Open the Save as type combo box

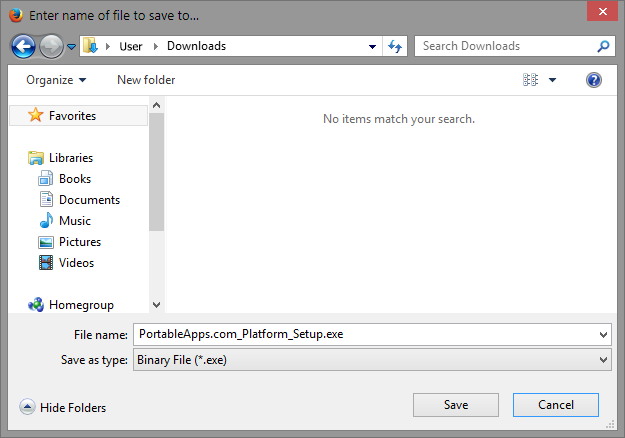pyautogui.click(x=372, y=360)
